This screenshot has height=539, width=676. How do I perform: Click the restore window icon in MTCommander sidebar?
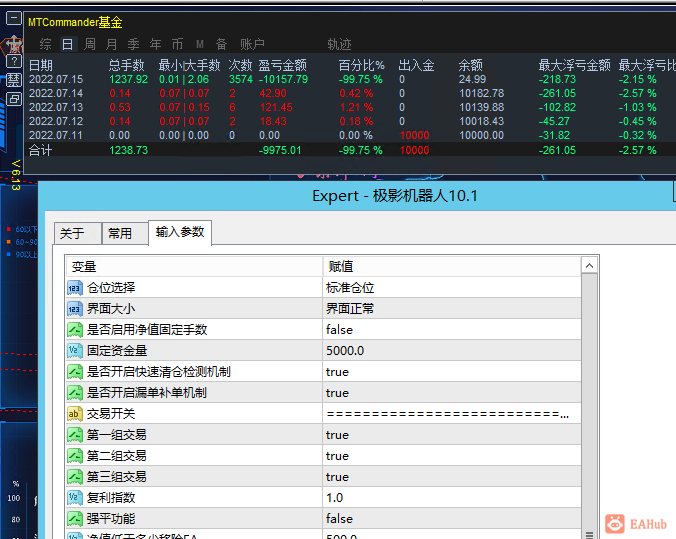[x=14, y=100]
